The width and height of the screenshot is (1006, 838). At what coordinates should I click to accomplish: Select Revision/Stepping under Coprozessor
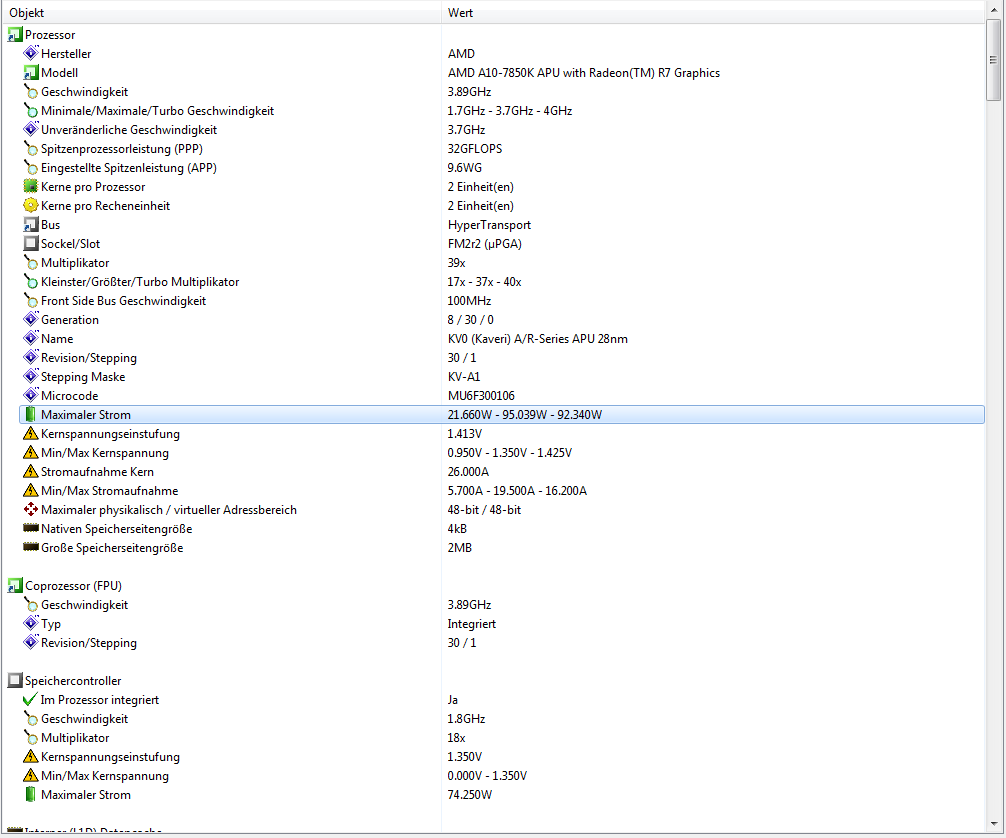(502, 642)
